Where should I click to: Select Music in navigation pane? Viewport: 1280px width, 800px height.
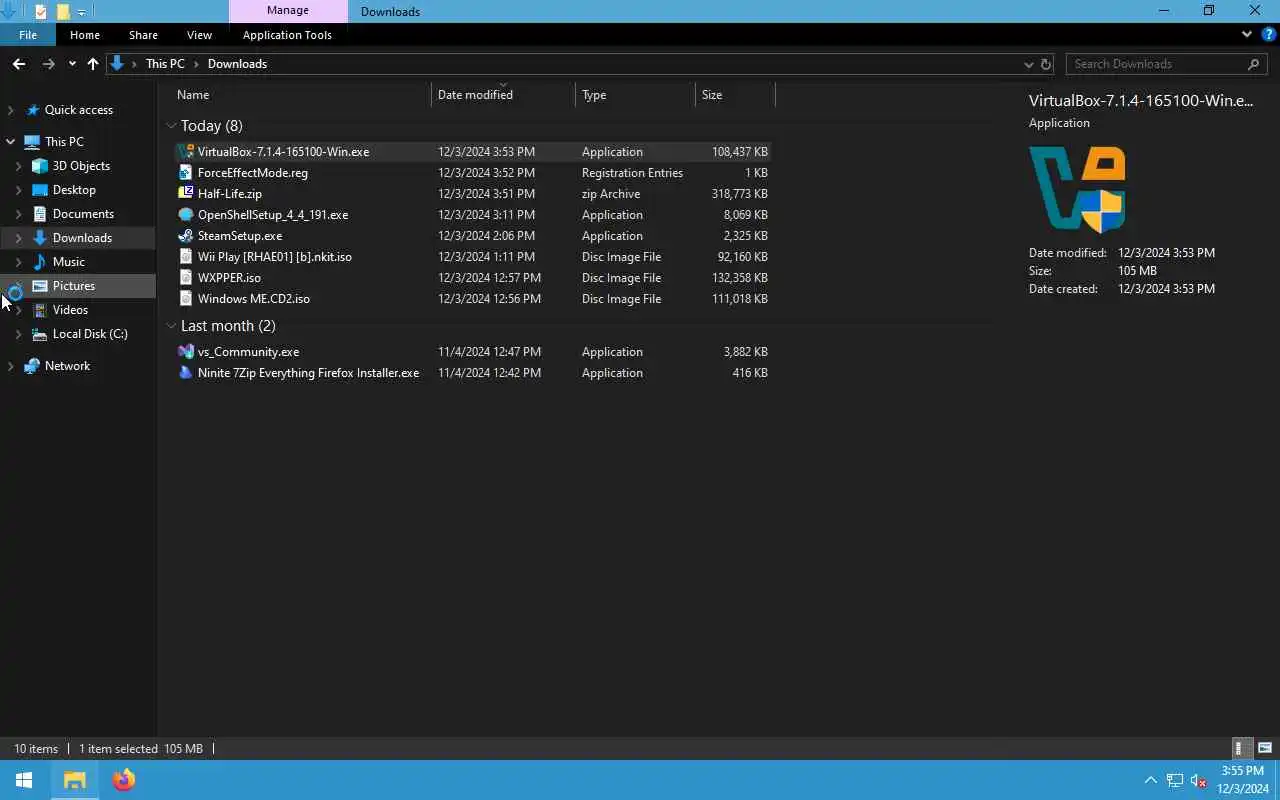tap(68, 262)
